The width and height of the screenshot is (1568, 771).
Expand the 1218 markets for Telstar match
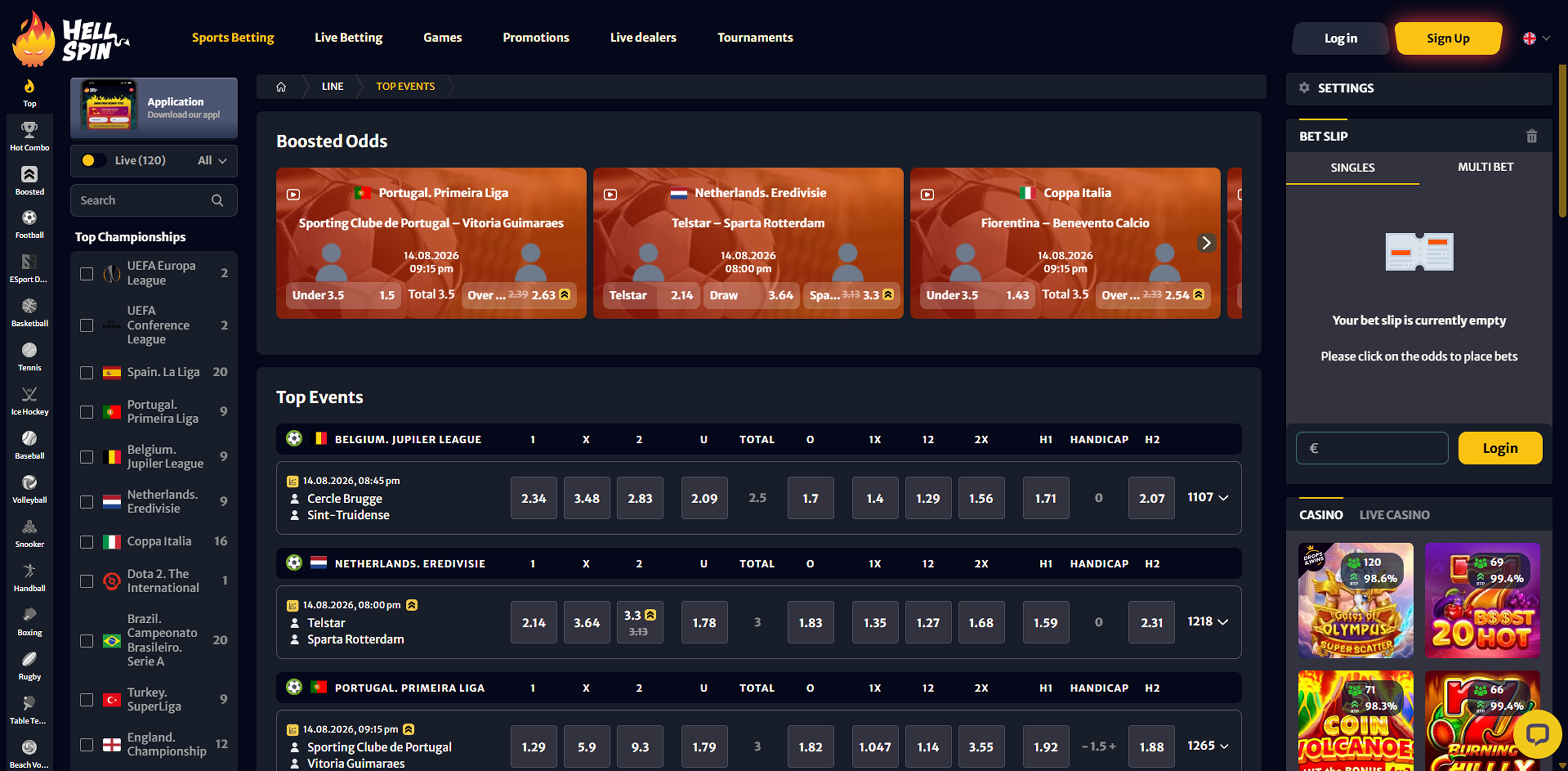[x=1223, y=622]
